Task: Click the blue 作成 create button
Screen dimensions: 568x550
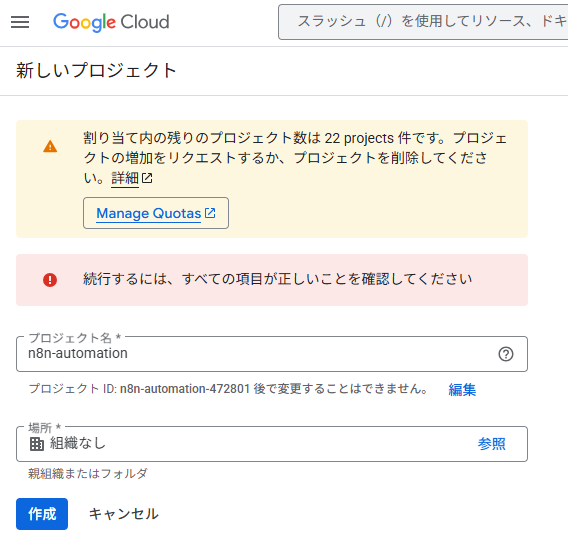Action: click(x=42, y=514)
